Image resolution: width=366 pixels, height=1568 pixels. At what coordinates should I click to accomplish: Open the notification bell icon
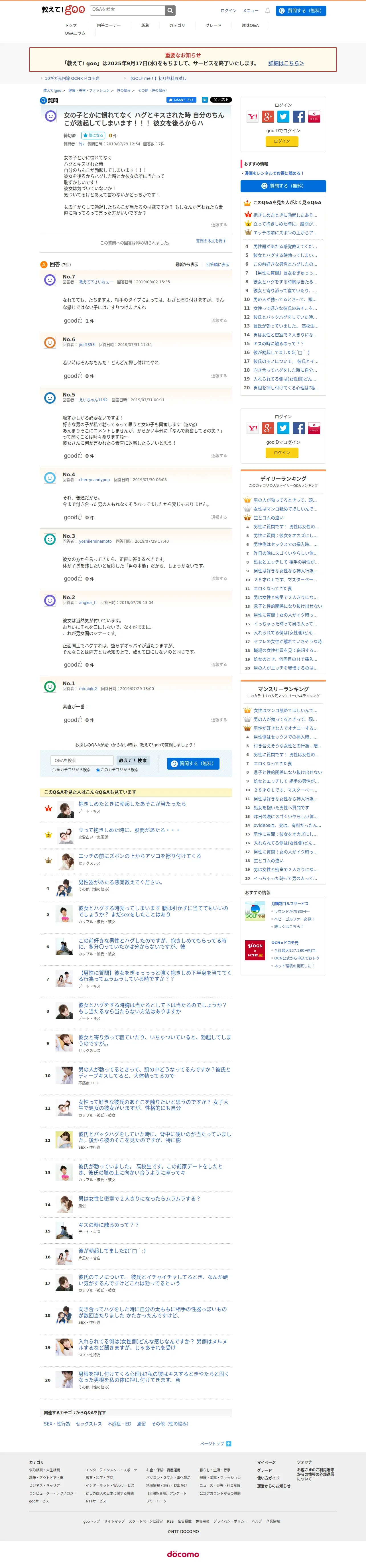[x=267, y=10]
